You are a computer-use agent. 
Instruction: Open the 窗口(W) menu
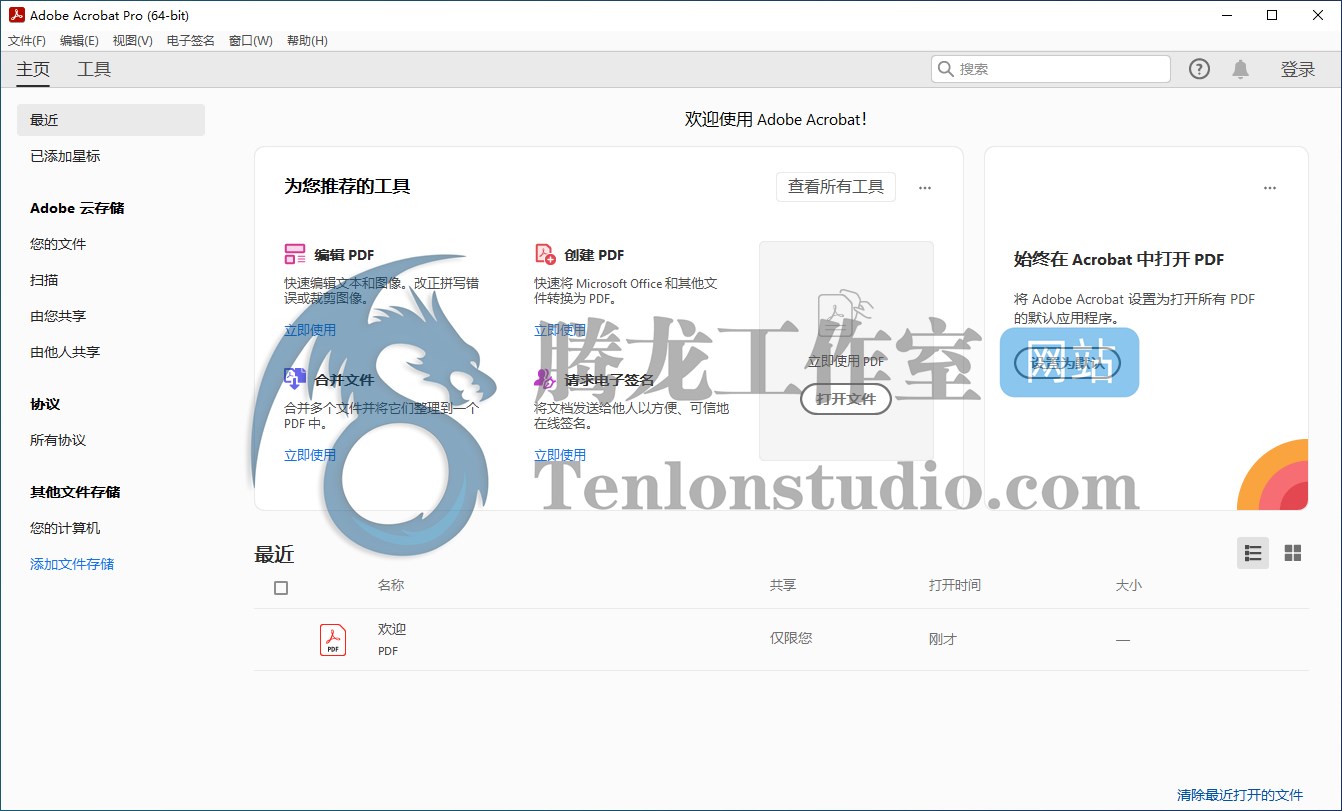pyautogui.click(x=250, y=41)
